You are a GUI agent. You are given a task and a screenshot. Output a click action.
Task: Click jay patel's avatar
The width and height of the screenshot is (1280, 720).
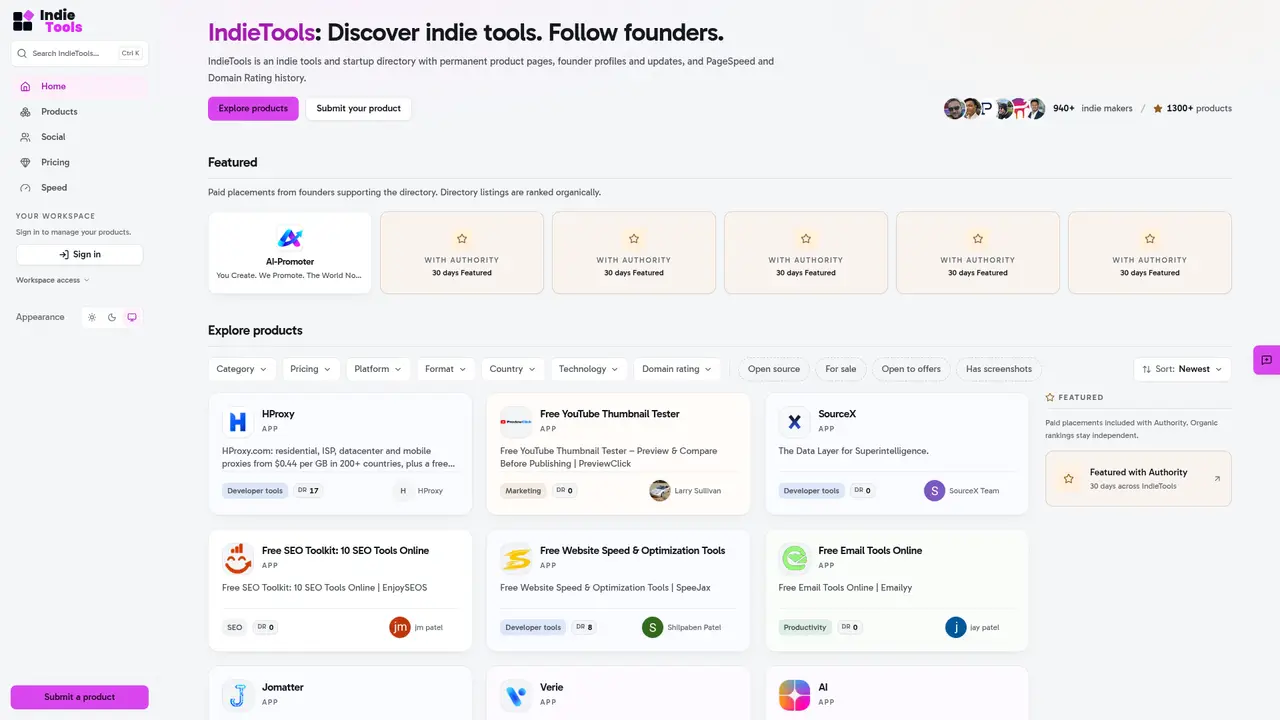(x=956, y=628)
